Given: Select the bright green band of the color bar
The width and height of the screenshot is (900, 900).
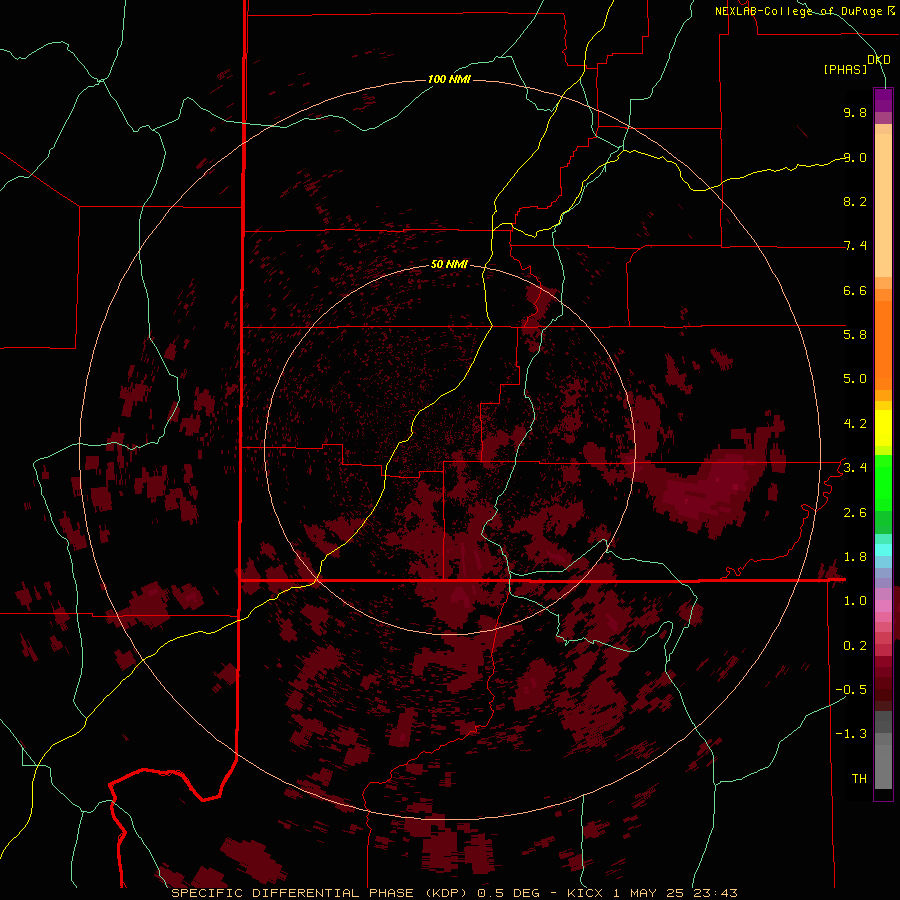Looking at the screenshot, I should (883, 483).
